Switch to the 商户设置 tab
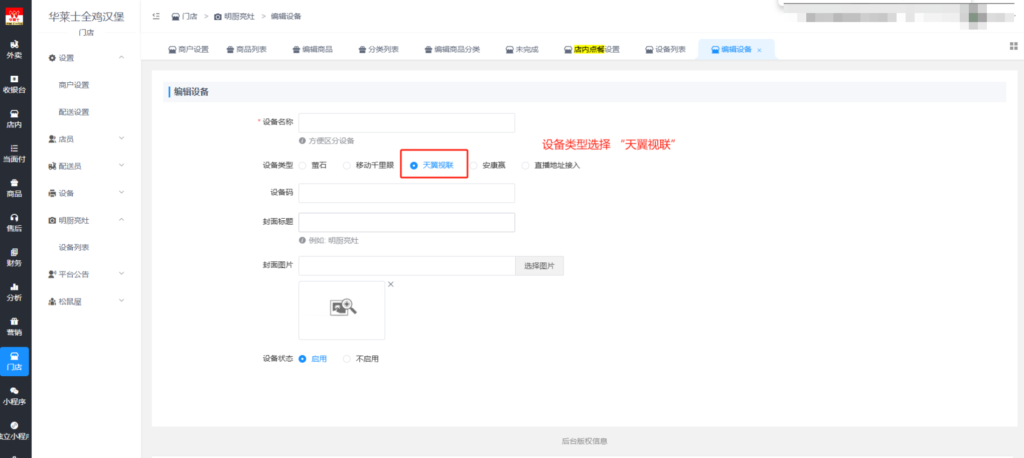Screen dimensions: 1024x458 [189, 50]
